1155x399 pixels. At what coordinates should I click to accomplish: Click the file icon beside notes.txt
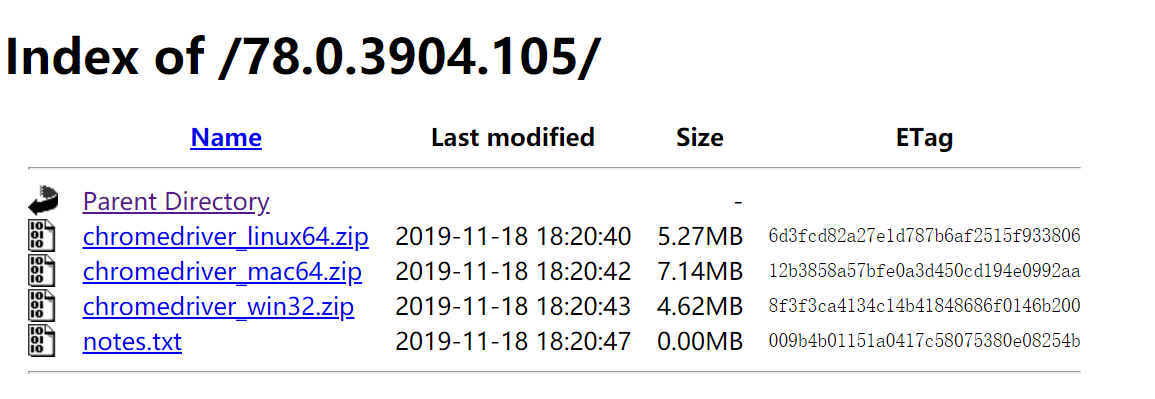(x=42, y=341)
